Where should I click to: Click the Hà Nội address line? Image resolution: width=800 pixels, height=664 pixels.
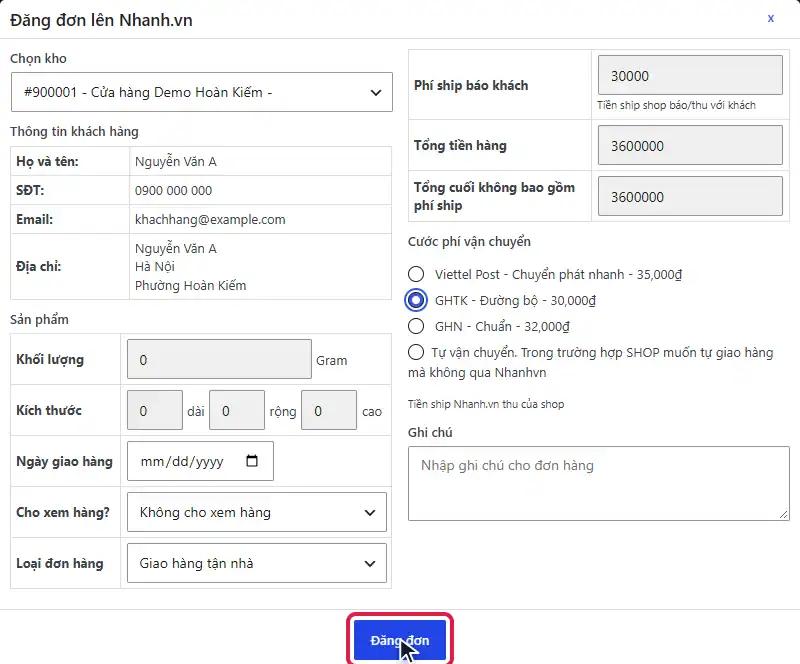tap(155, 266)
